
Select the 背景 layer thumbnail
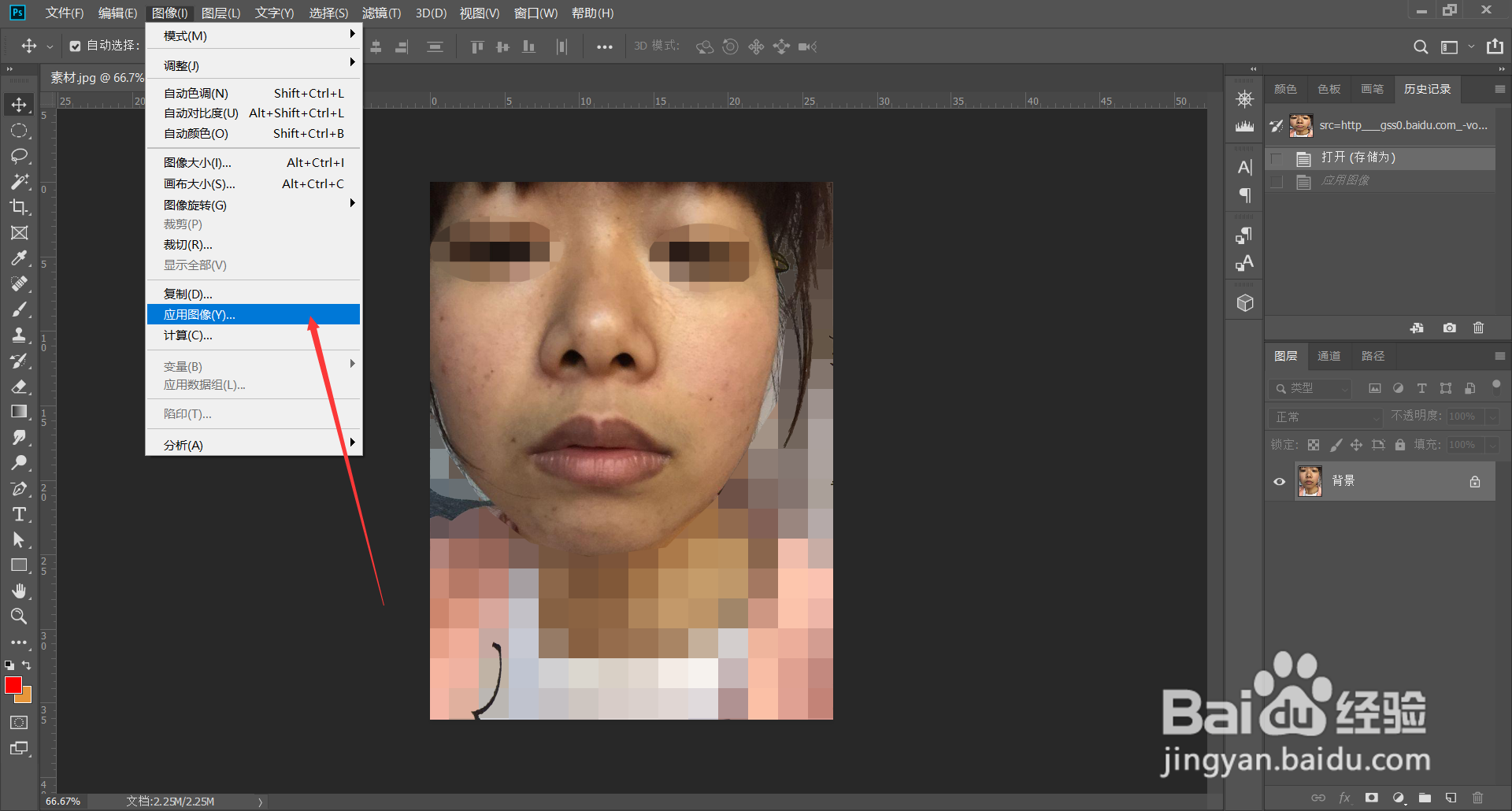coord(1310,481)
